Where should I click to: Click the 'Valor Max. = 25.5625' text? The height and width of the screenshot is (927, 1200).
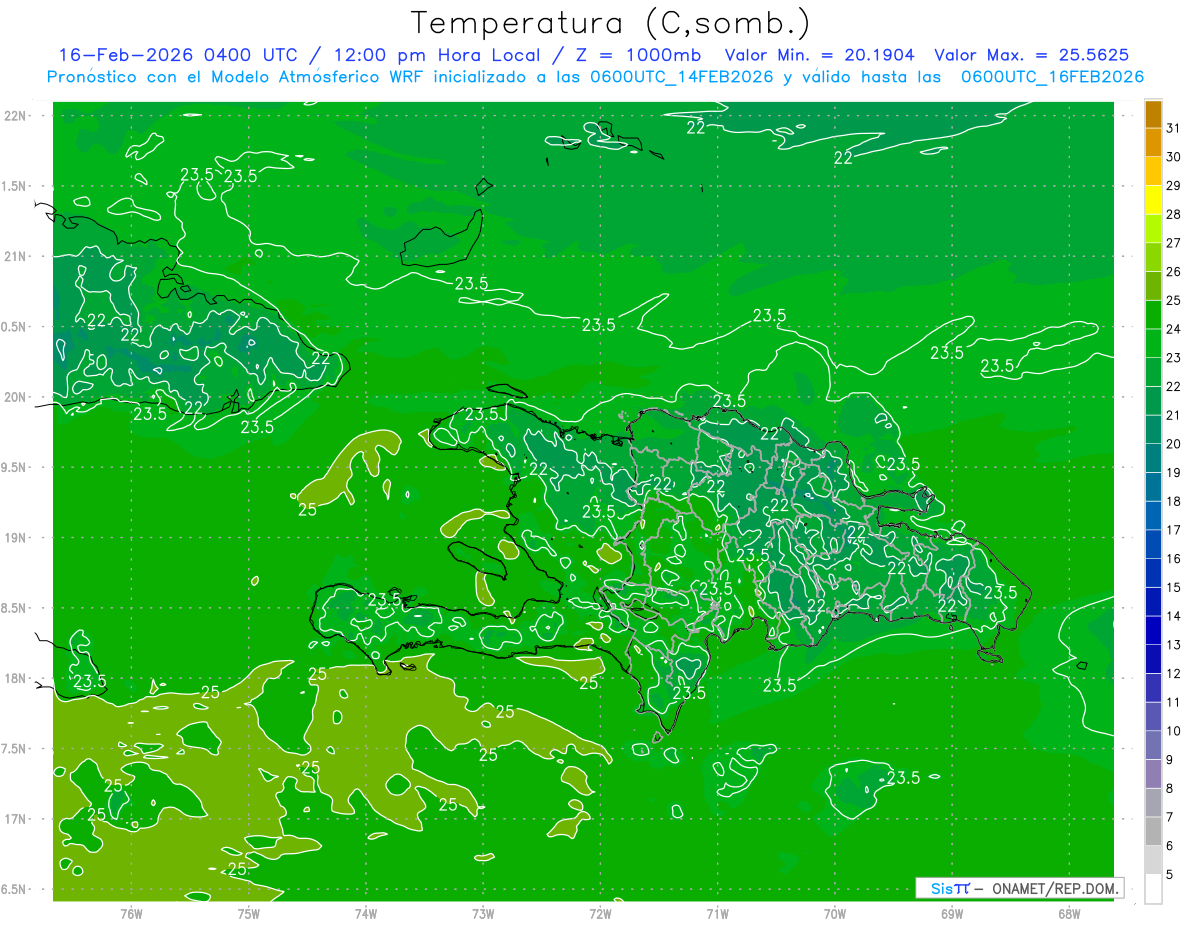pyautogui.click(x=1033, y=55)
